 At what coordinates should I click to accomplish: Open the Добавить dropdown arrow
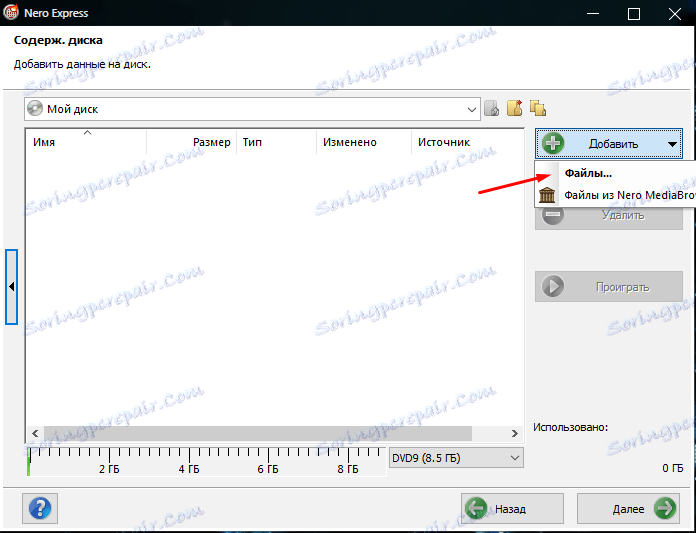tap(672, 144)
